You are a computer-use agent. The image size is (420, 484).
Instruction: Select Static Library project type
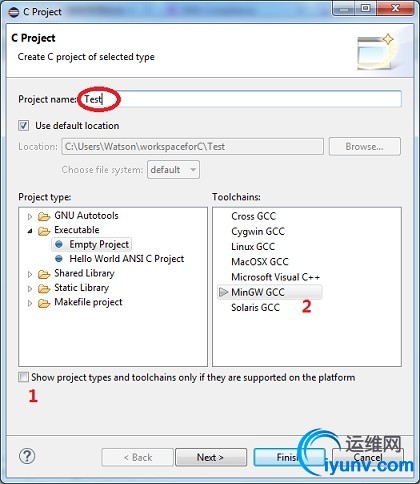point(82,288)
